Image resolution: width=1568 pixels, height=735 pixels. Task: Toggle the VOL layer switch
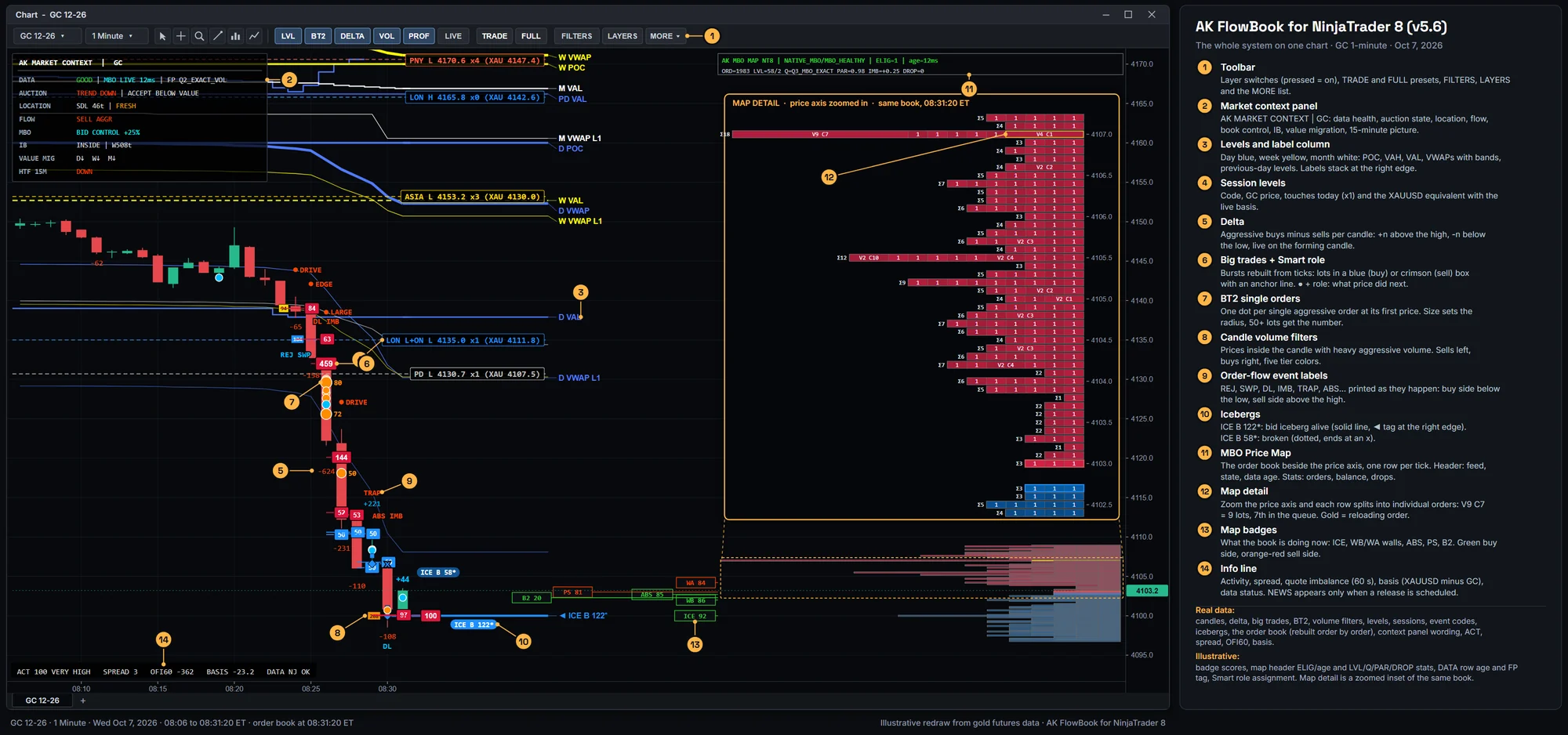point(387,36)
